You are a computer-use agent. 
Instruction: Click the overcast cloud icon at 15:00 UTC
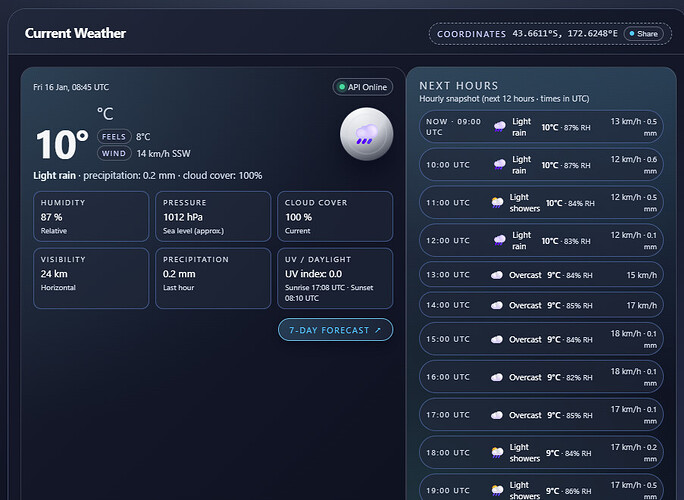click(497, 339)
